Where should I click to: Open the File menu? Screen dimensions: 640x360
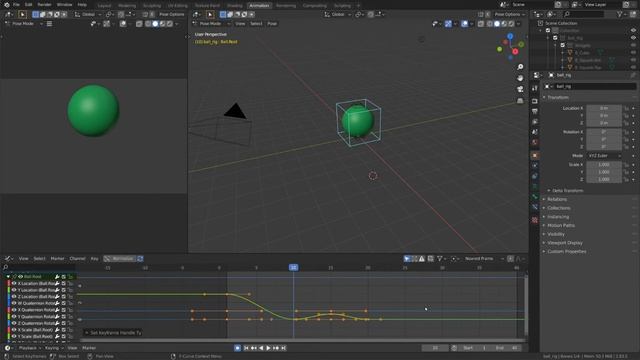point(16,4)
